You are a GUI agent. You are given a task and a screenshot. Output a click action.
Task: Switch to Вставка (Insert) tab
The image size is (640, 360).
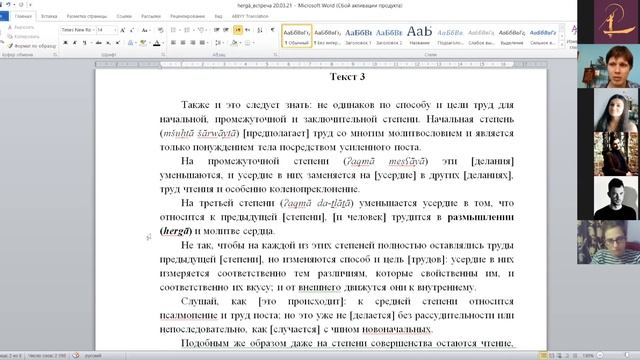pyautogui.click(x=49, y=16)
